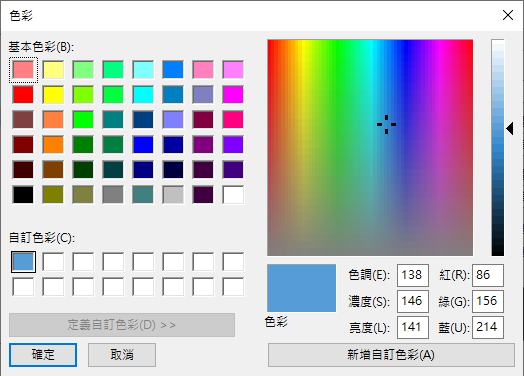Viewport: 524px width, 376px height.
Task: Pick the white basic color swatch
Action: coord(233,195)
